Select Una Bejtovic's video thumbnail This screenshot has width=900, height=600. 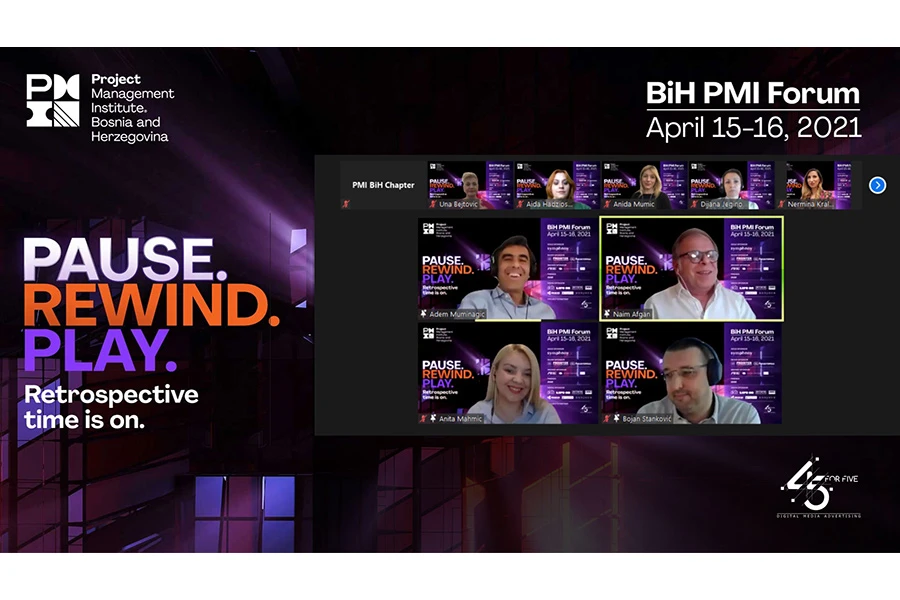click(x=471, y=185)
